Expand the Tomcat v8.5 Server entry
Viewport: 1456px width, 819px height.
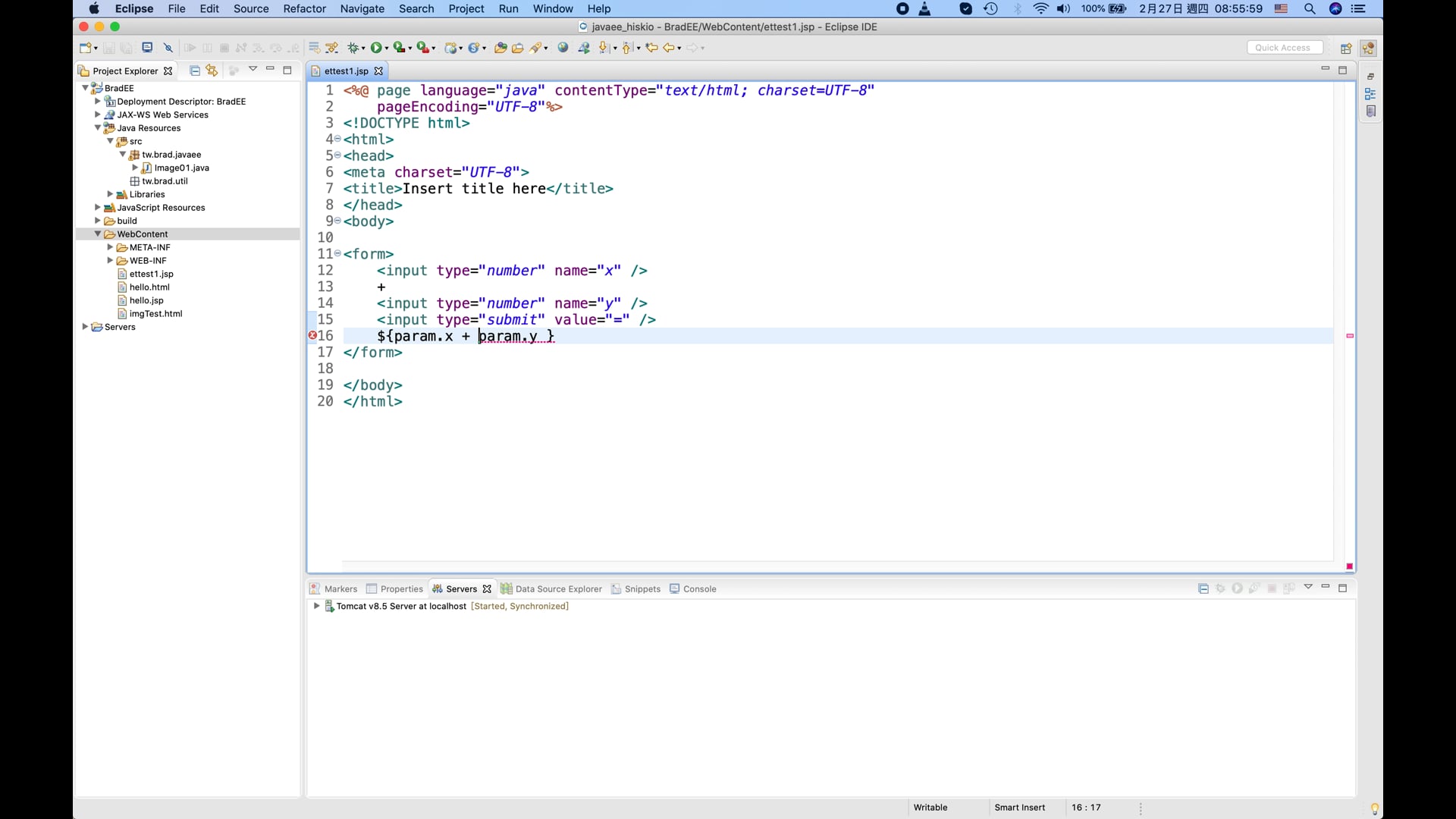point(316,607)
